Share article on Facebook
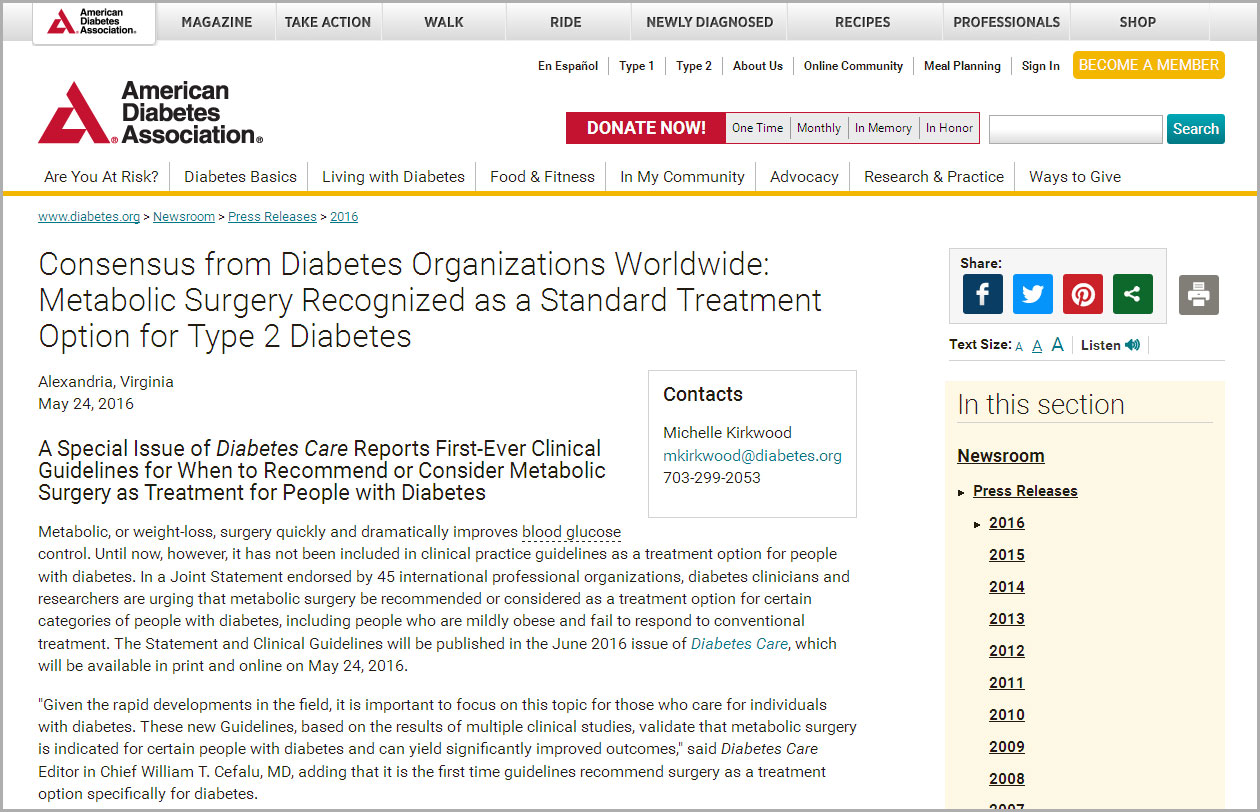This screenshot has height=812, width=1260. coord(982,294)
